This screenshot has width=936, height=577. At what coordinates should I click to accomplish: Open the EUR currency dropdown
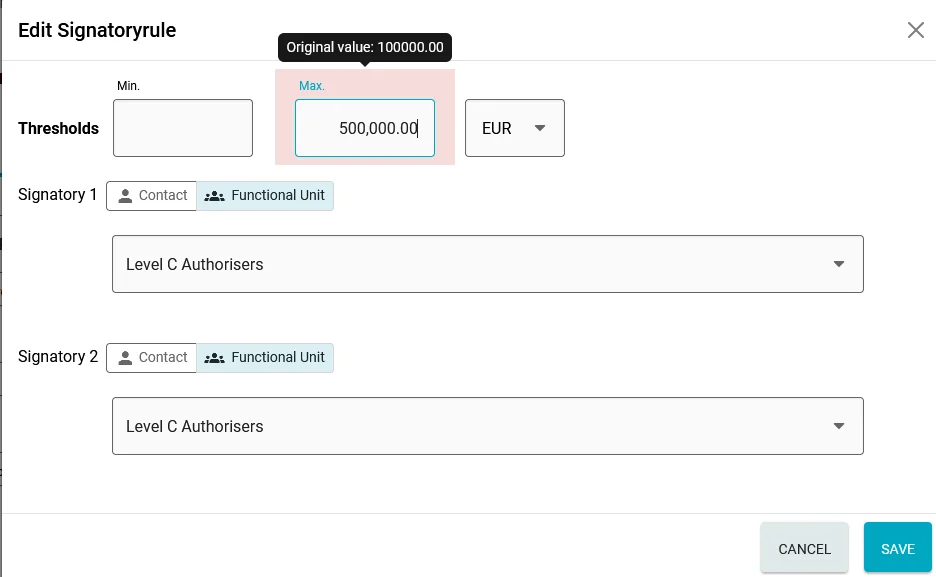coord(515,128)
